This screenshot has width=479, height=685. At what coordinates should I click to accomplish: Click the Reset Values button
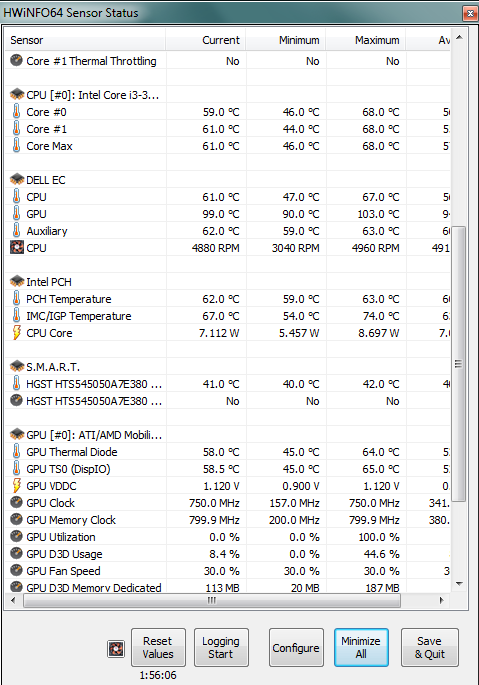(x=158, y=647)
